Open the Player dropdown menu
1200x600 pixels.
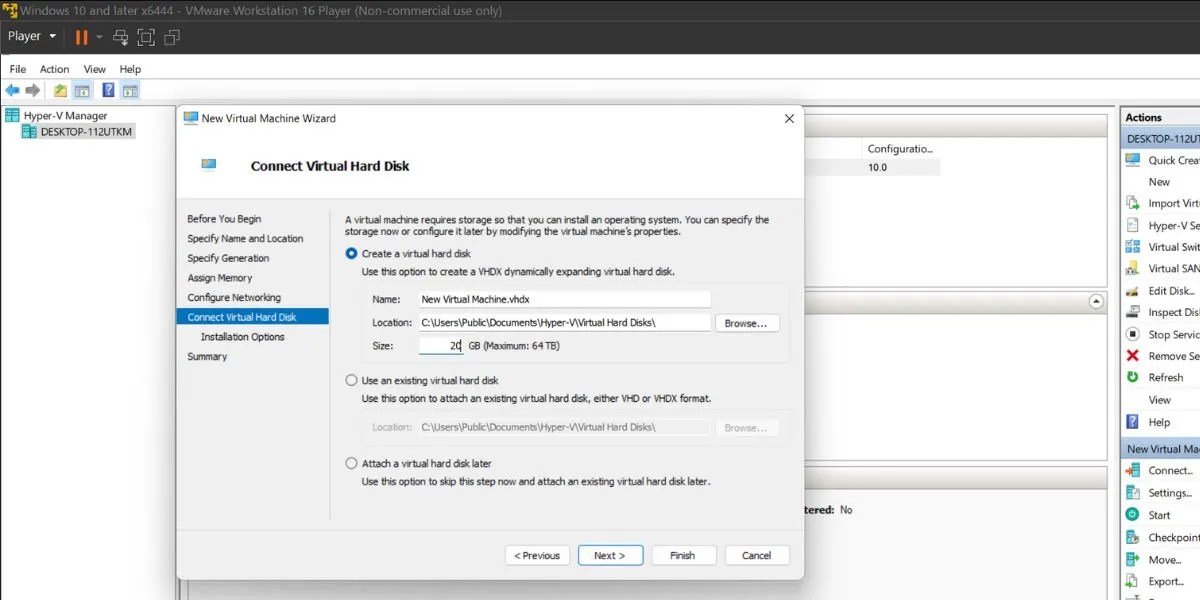[30, 36]
